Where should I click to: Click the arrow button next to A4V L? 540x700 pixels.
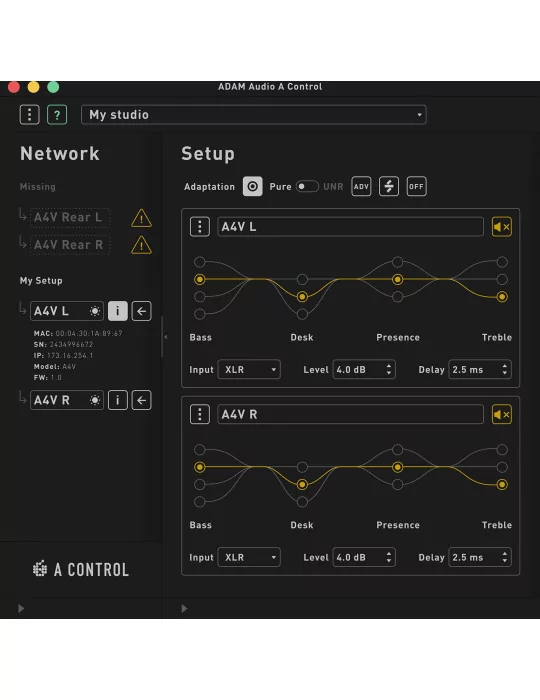click(x=141, y=311)
